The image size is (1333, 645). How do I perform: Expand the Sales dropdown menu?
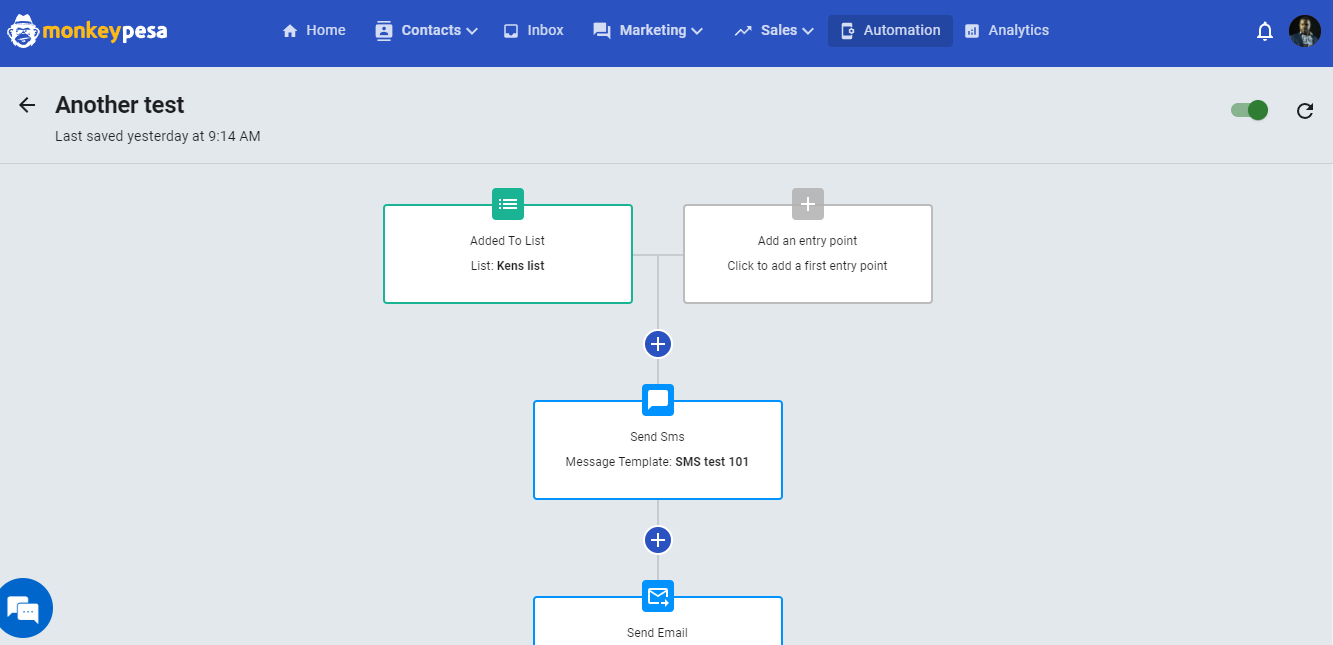[x=774, y=31]
